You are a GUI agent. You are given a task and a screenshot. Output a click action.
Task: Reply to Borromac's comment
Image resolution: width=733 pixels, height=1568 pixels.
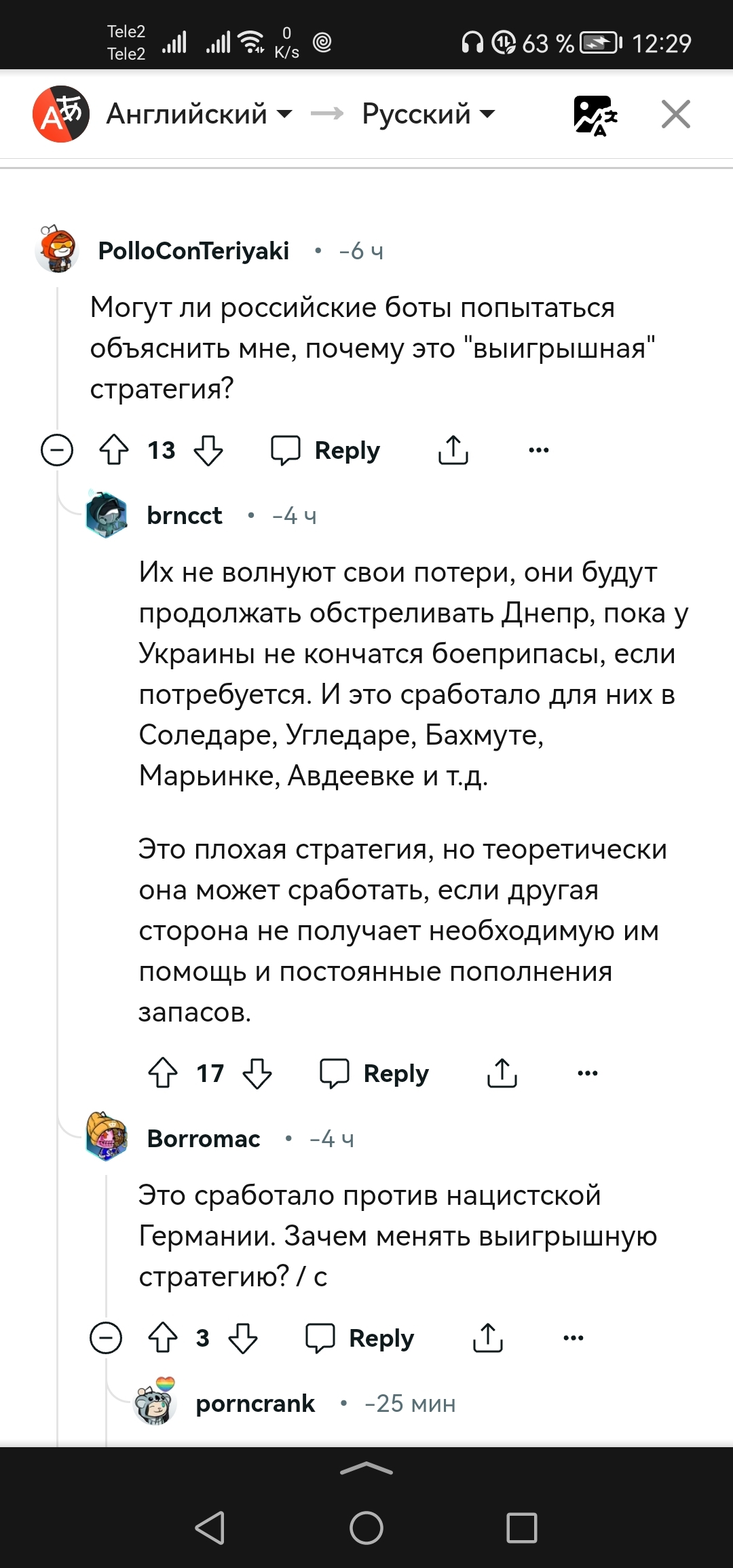click(360, 1338)
